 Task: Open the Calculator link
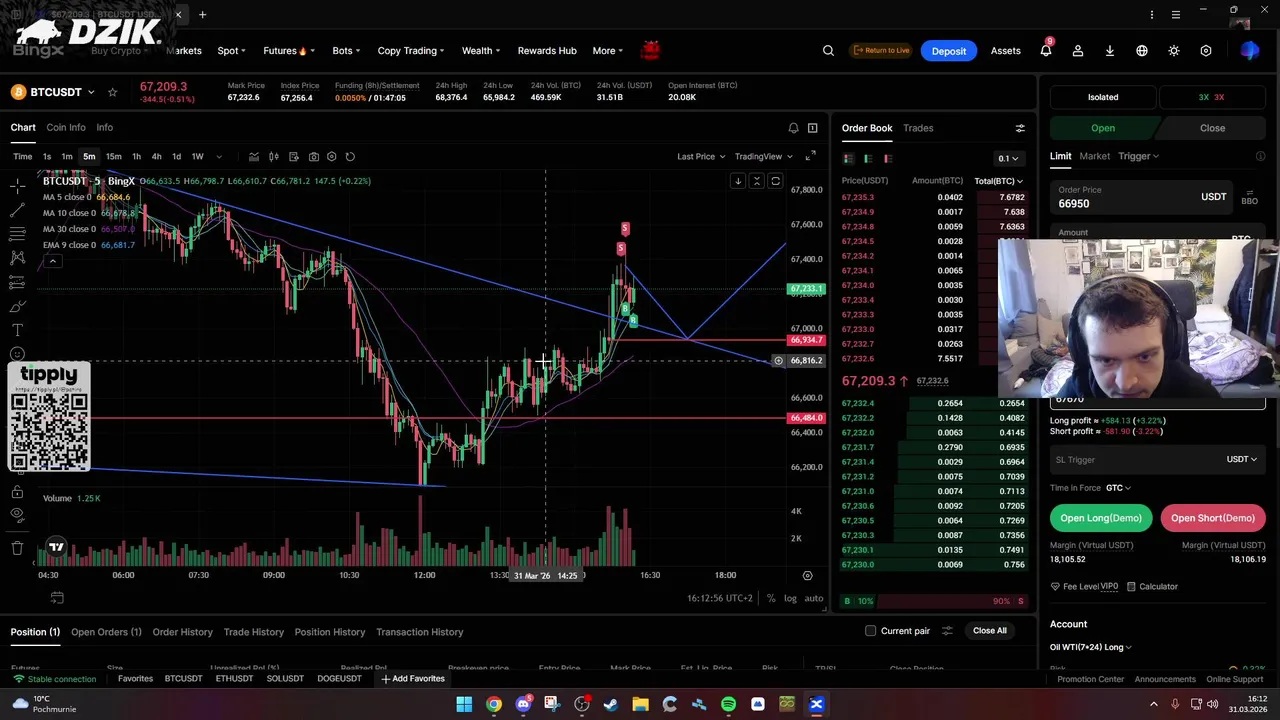click(x=1152, y=587)
